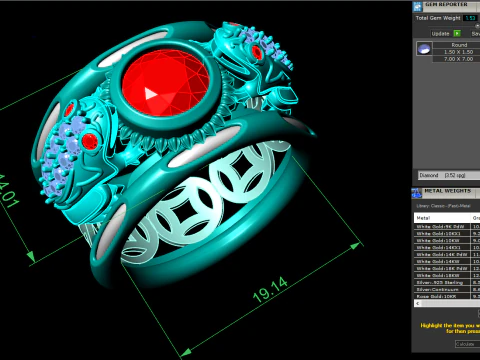Select the 1.50 X 1.50 gem size row
Screen dimensions: 480x360
458,52
